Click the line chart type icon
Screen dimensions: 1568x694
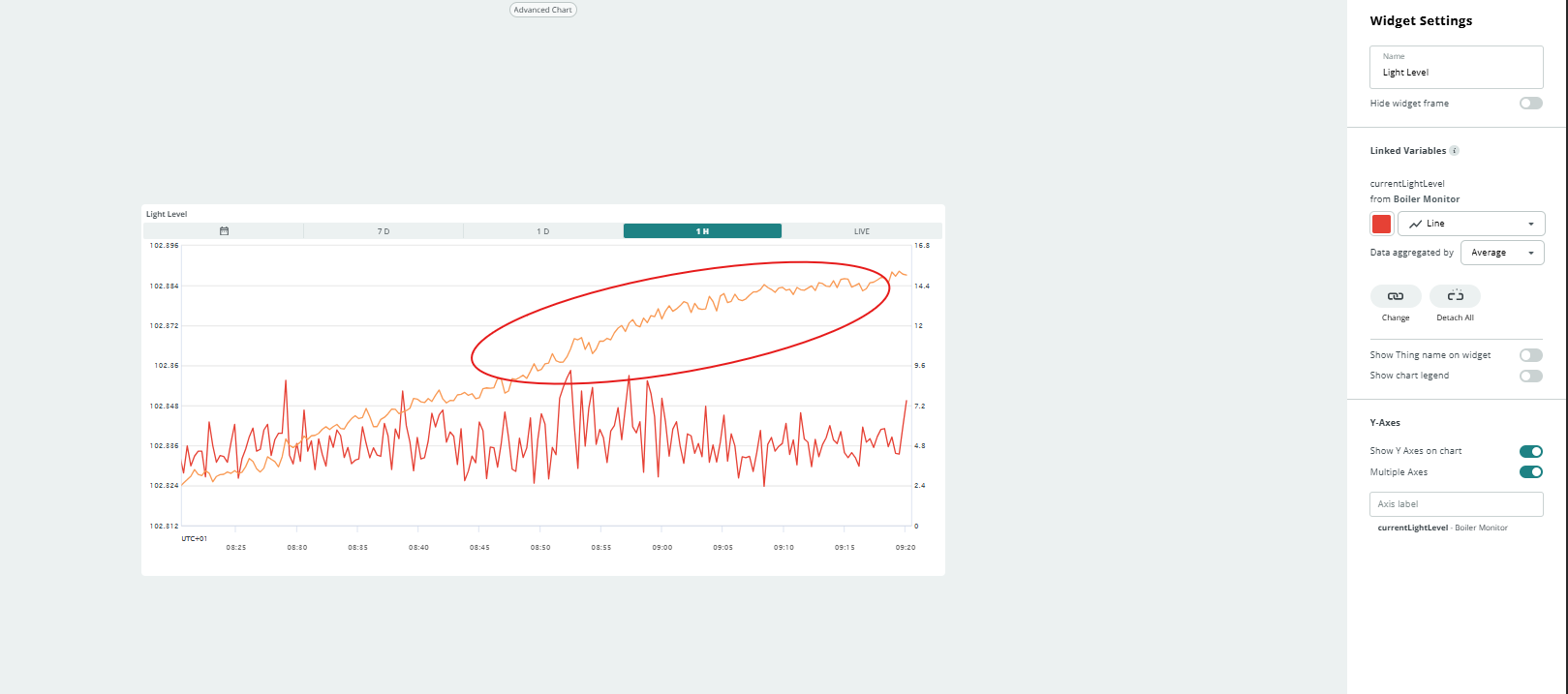coord(1416,224)
